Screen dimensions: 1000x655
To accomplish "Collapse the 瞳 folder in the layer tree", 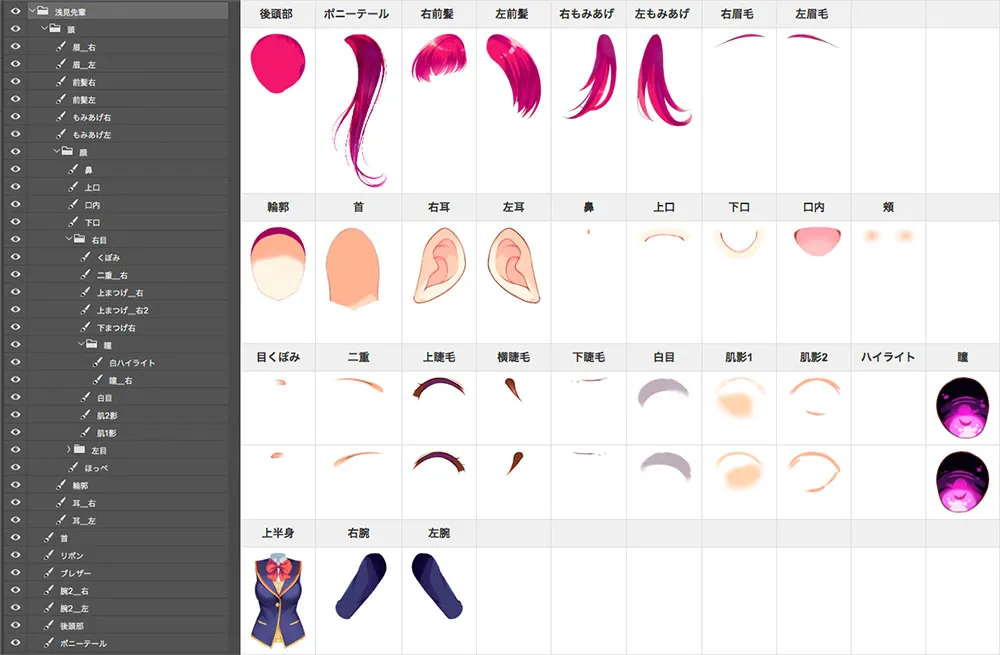I will point(79,345).
